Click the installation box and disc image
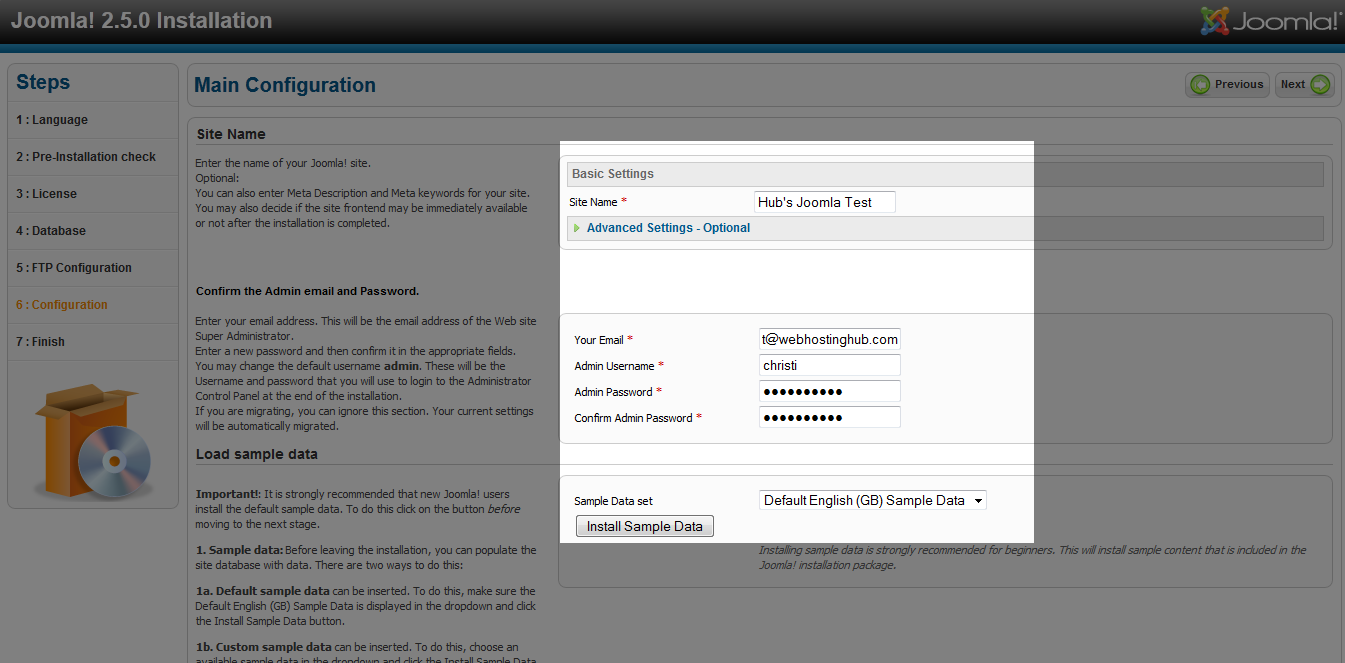 92,440
